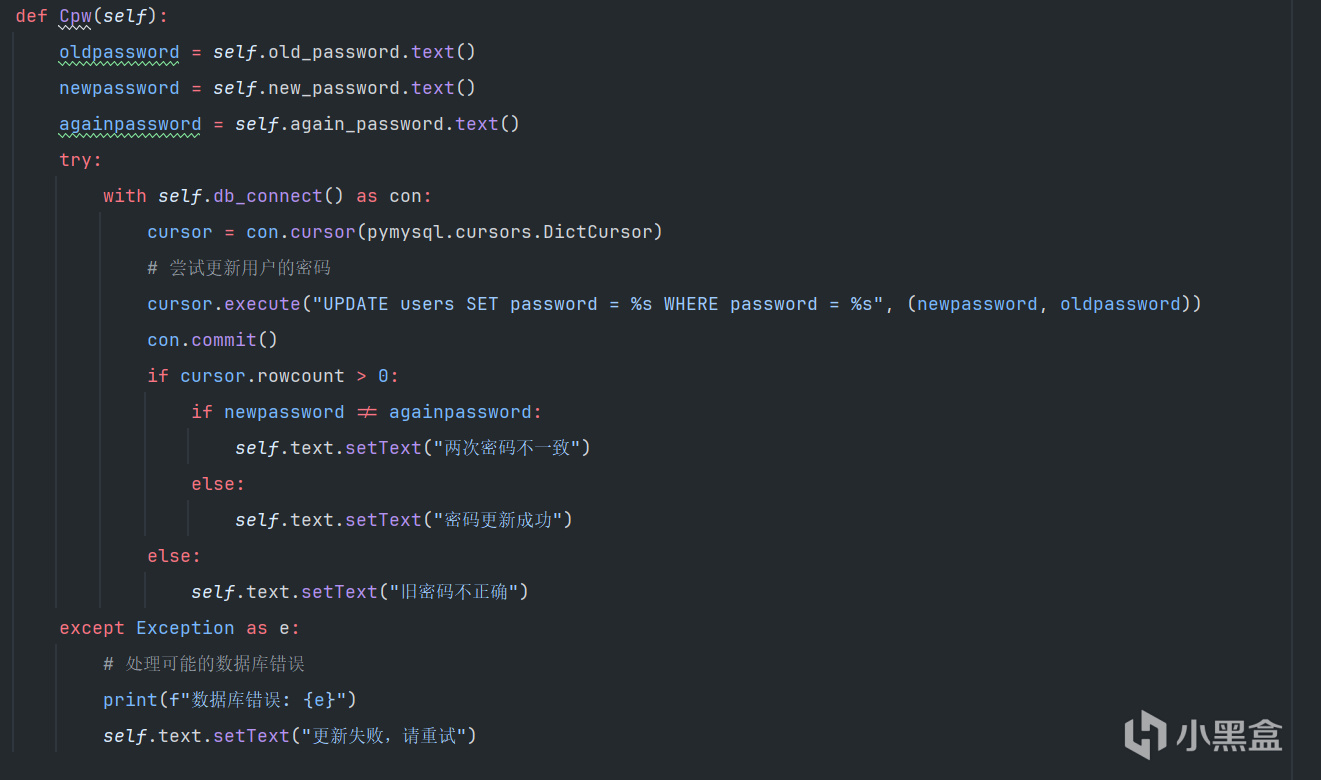This screenshot has width=1321, height=780.
Task: Click the db_connect method call
Action: coord(267,196)
